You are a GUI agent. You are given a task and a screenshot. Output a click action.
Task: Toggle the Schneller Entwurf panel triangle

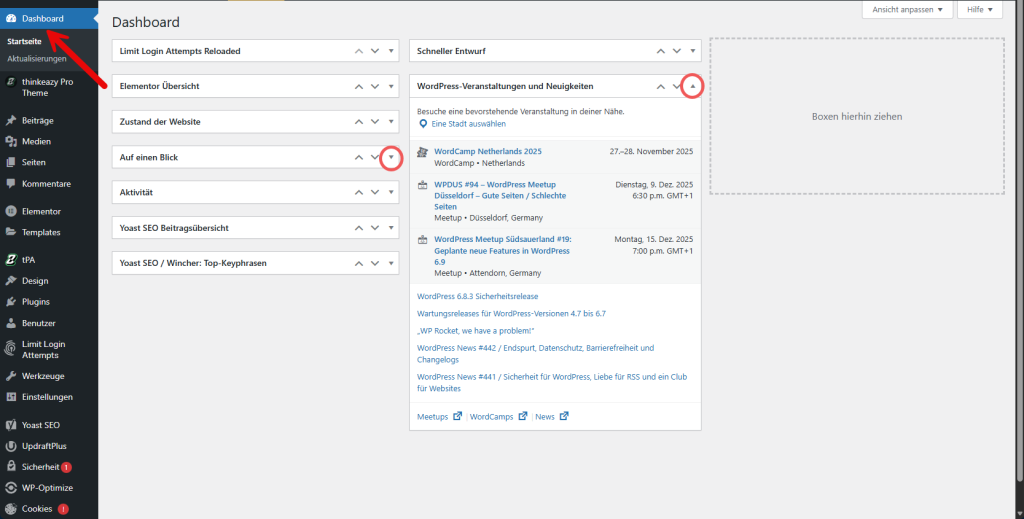point(691,51)
